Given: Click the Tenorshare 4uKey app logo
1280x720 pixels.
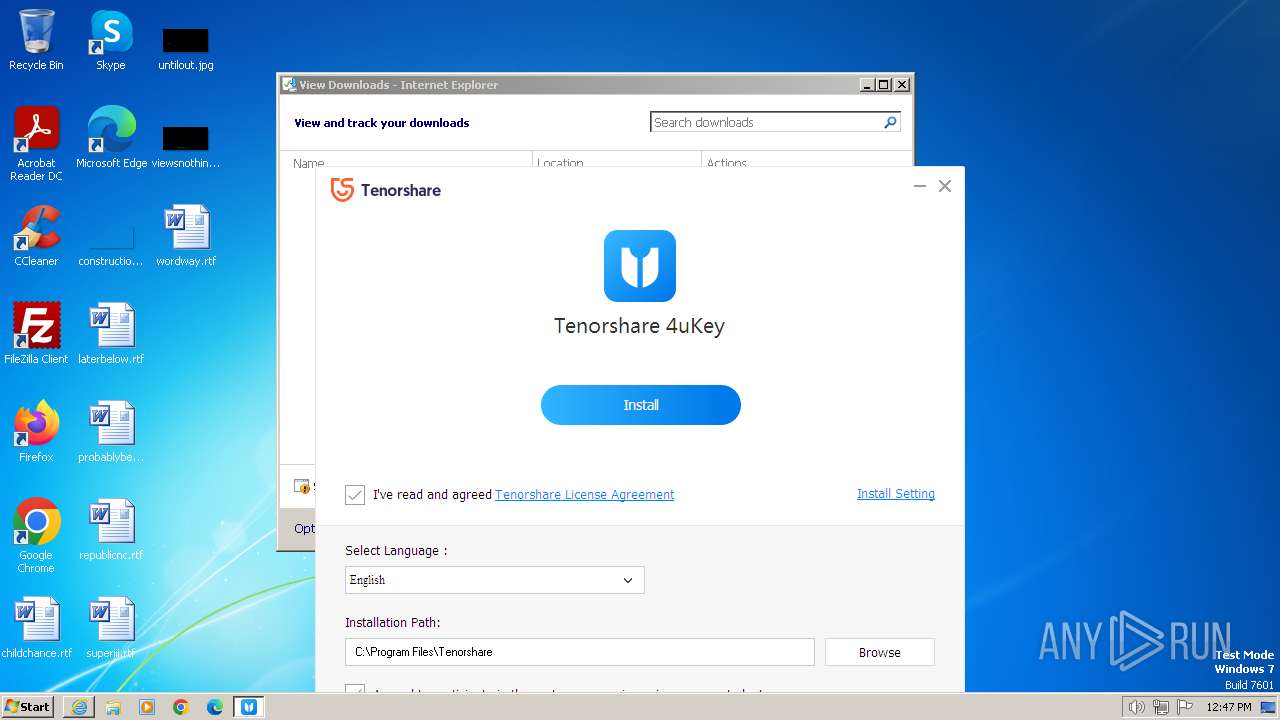Looking at the screenshot, I should (640, 266).
